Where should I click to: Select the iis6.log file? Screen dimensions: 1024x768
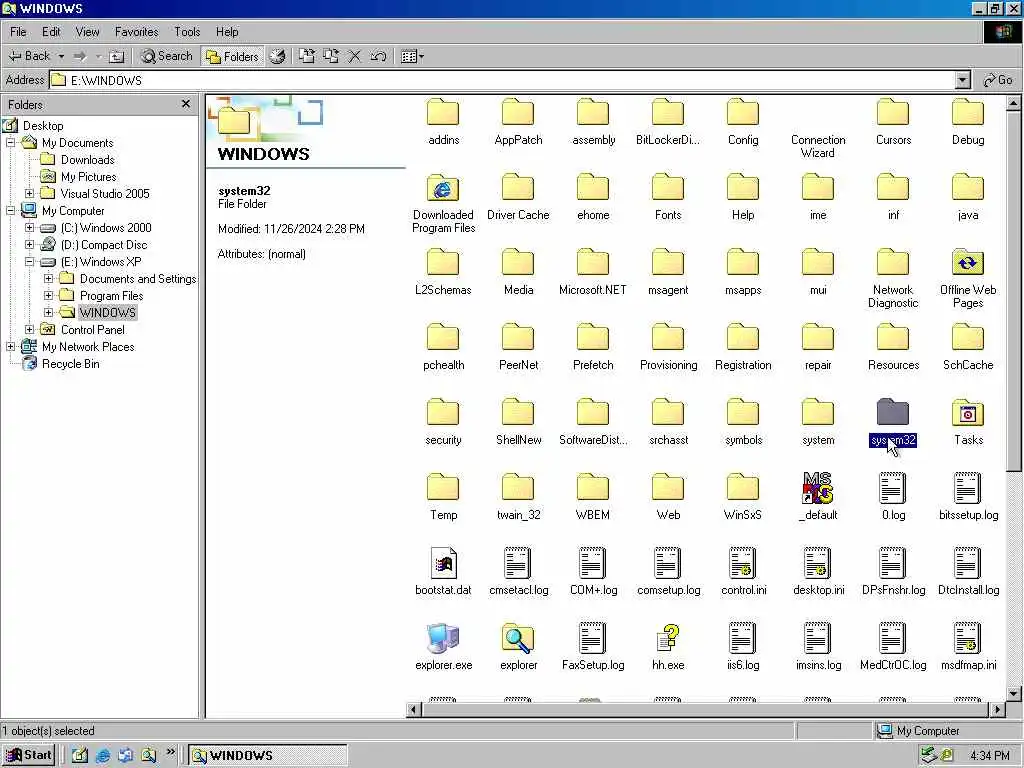point(743,648)
